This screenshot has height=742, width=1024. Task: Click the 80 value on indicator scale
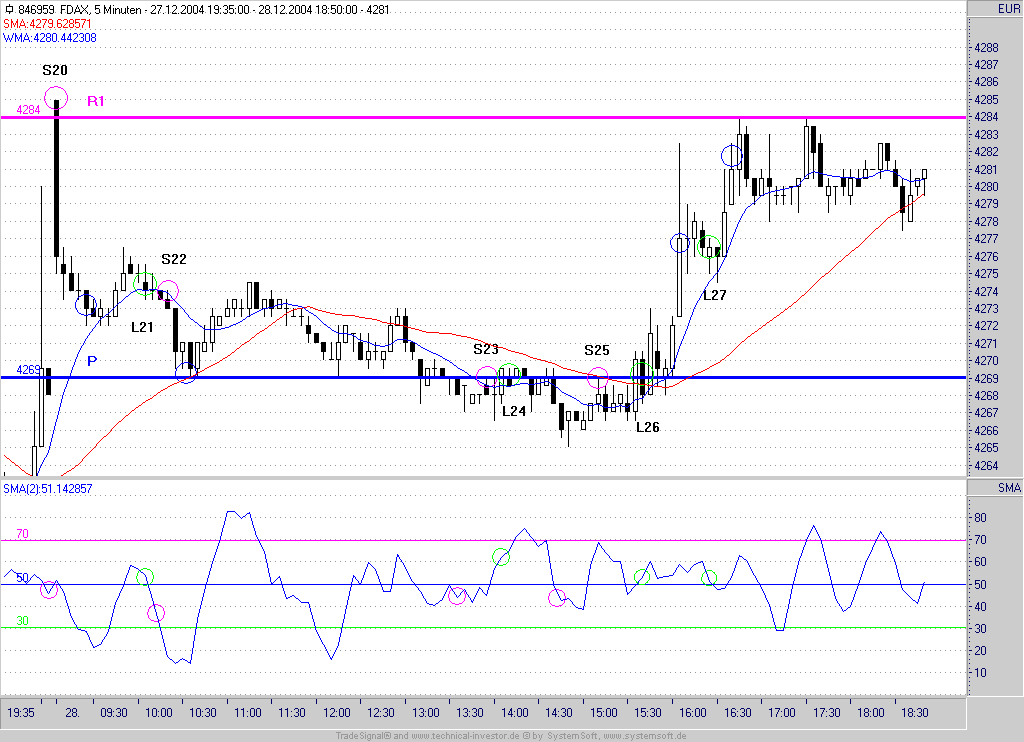[980, 518]
